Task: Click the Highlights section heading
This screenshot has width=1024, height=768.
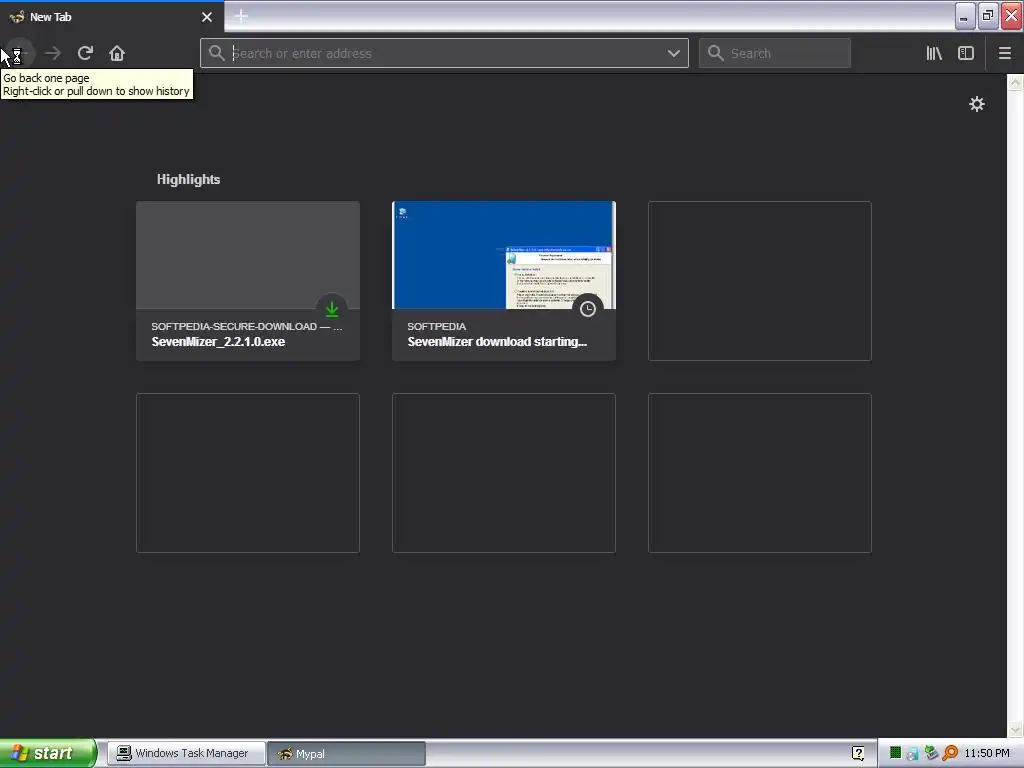Action: coord(188,180)
